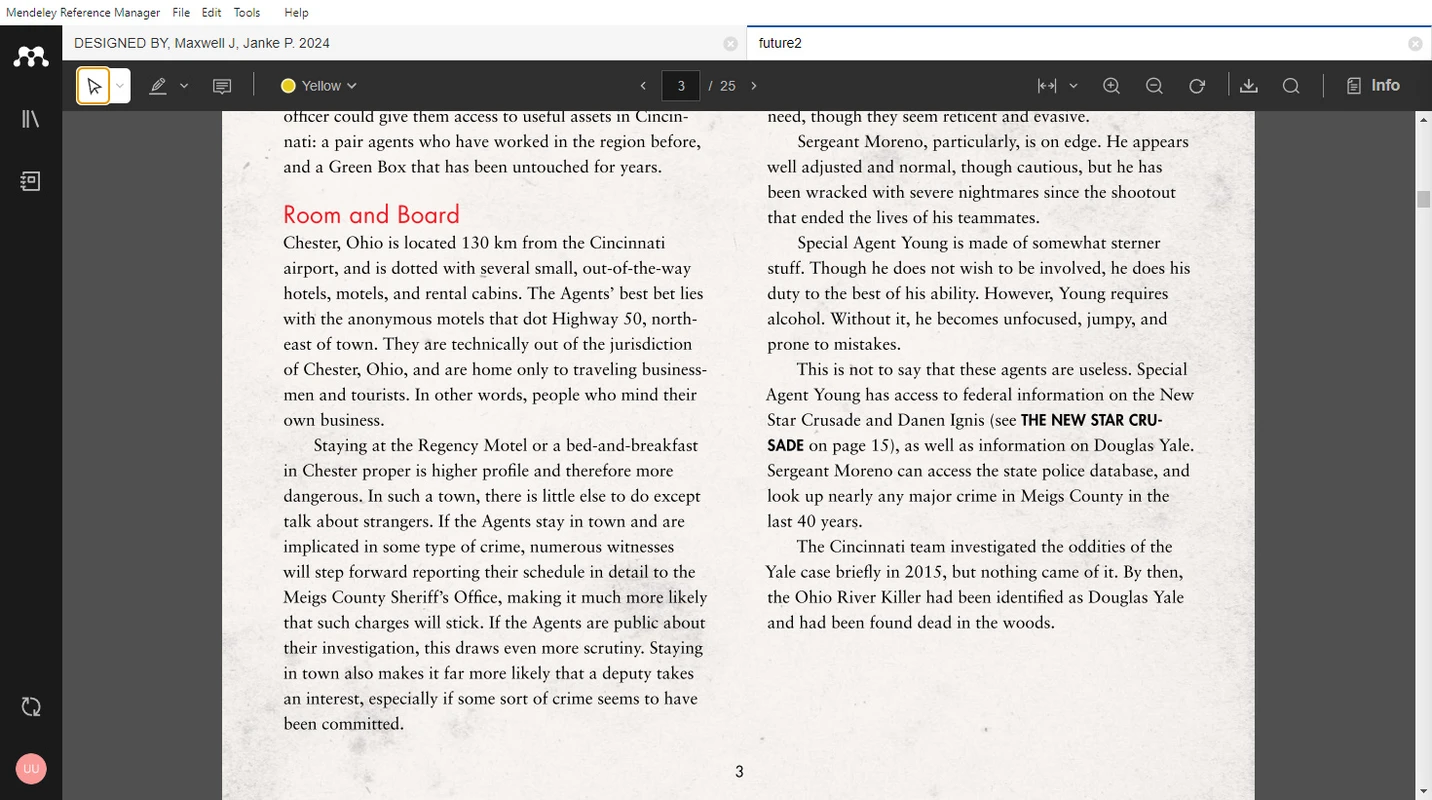Image resolution: width=1432 pixels, height=800 pixels.
Task: Go to the next page
Action: tap(754, 86)
